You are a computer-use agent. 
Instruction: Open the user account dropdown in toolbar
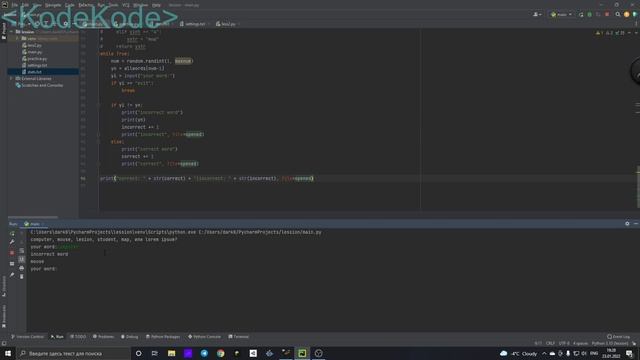coord(537,14)
